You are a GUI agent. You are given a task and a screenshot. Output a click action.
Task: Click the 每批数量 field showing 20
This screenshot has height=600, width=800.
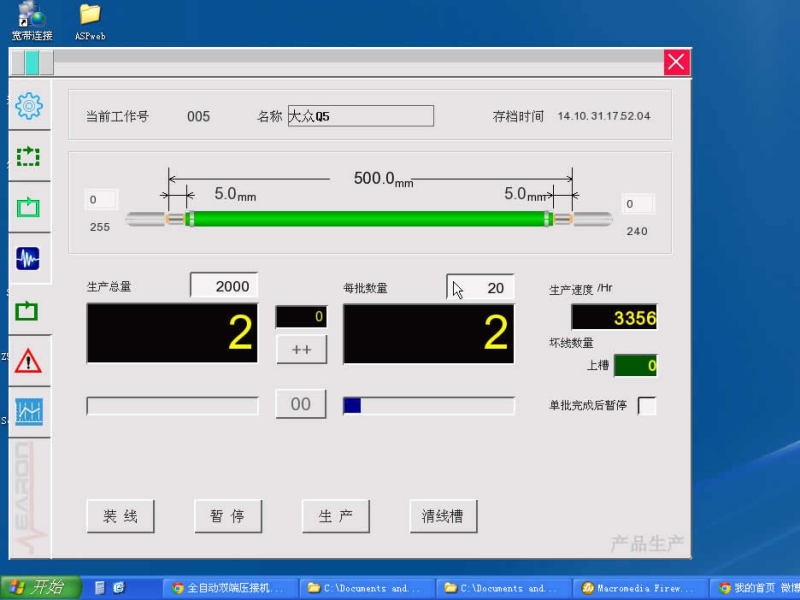pos(481,288)
